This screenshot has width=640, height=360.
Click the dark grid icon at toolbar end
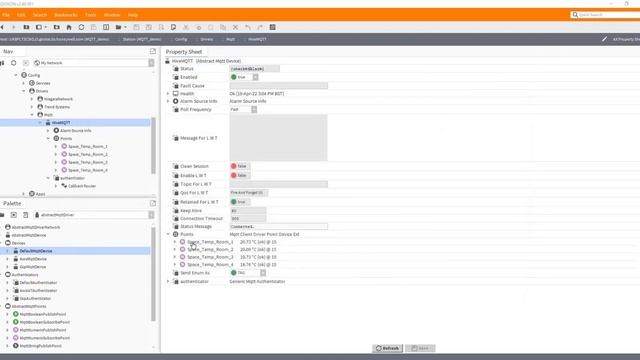(x=272, y=27)
